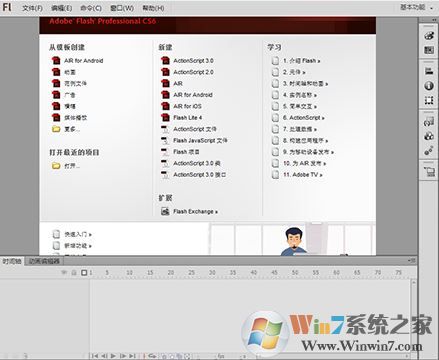Click the page icon beside 快速入门
Viewport: 439px width, 360px height.
pyautogui.click(x=56, y=234)
